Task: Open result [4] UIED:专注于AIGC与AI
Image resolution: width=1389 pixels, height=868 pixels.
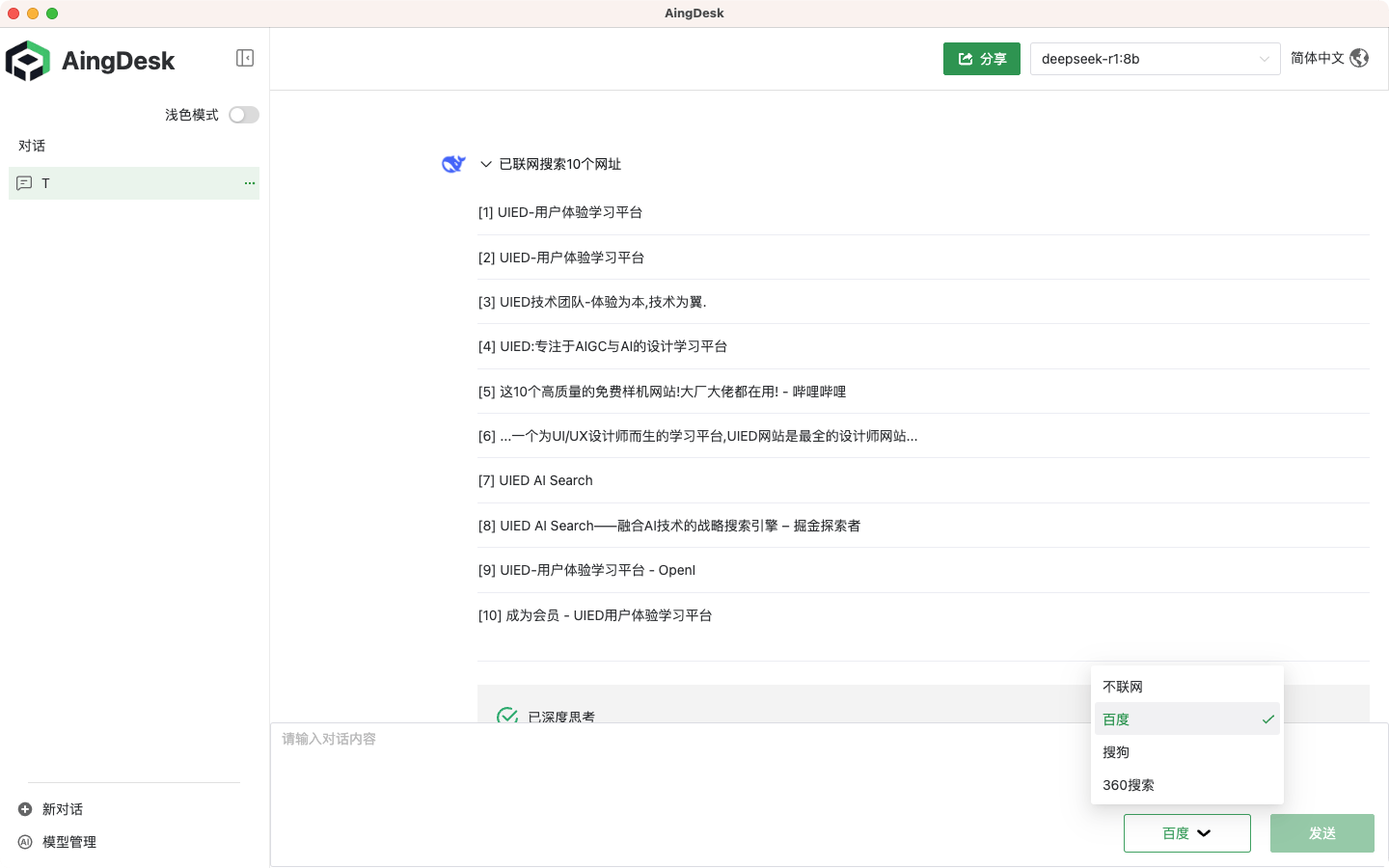Action: 603,346
